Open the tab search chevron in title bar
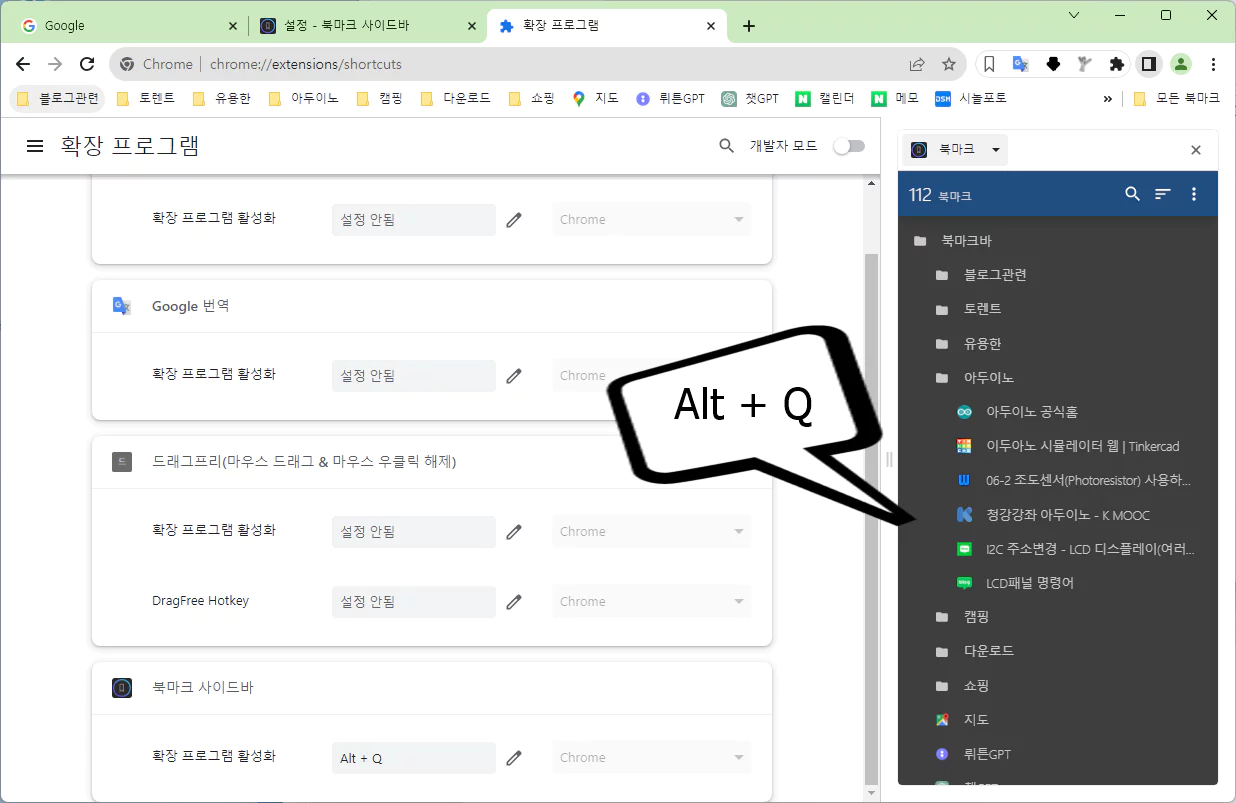Screen dimensions: 1236x803 (1074, 15)
